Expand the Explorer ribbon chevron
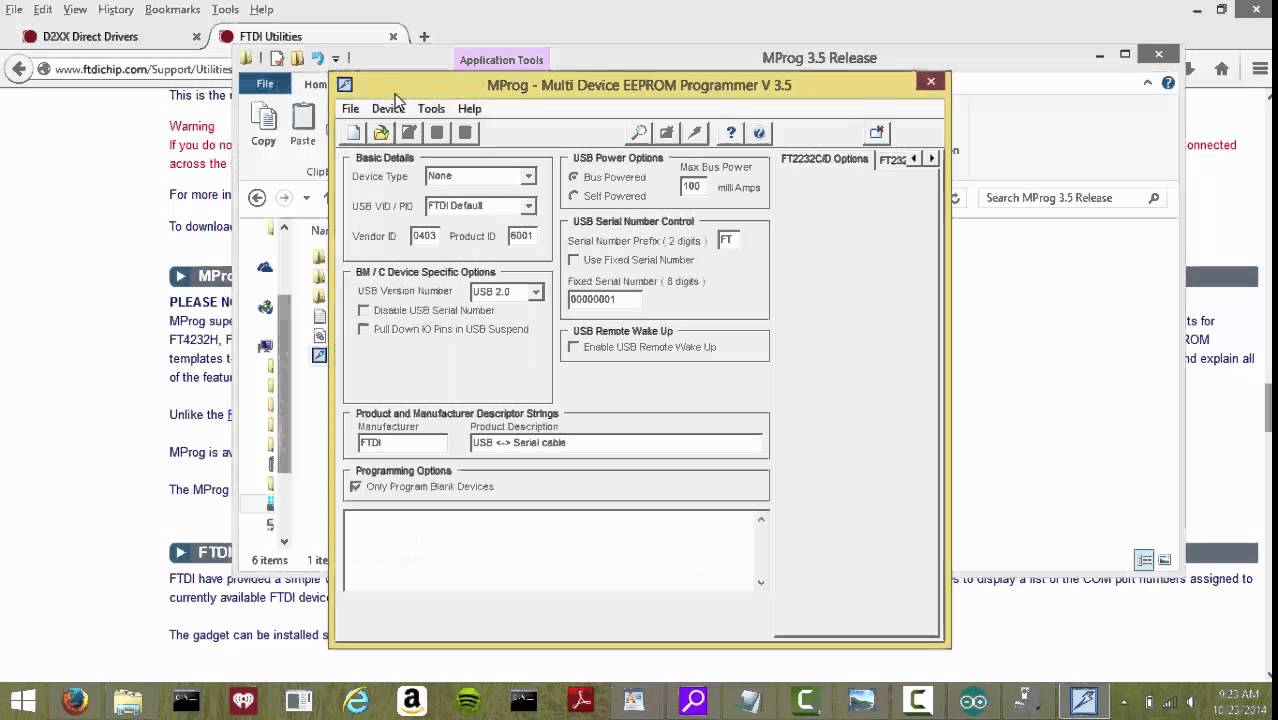 (1147, 83)
